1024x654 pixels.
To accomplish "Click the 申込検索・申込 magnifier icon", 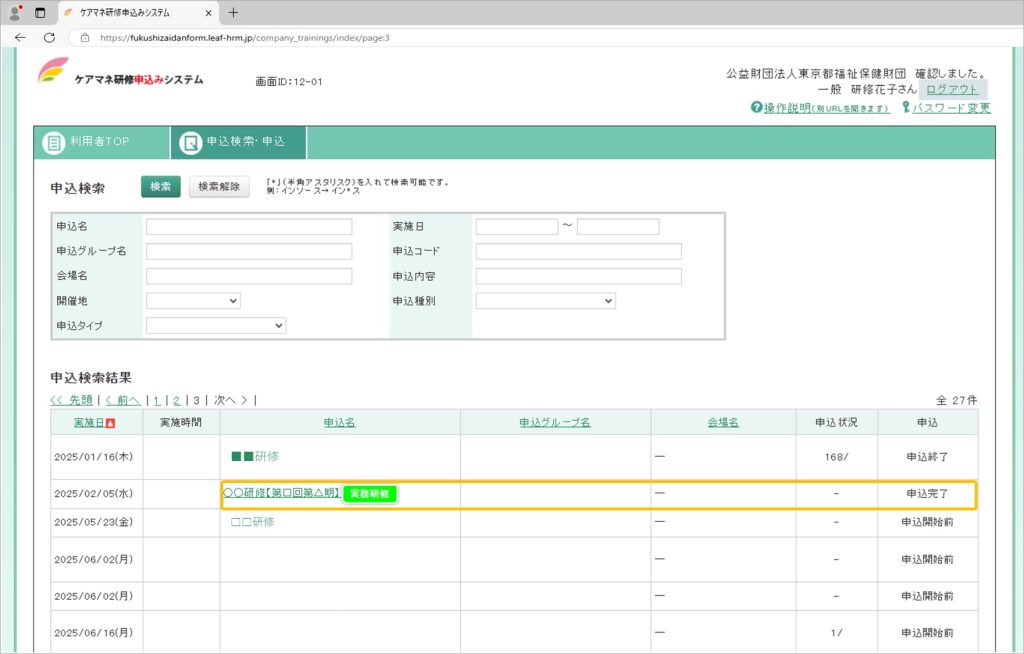I will click(x=190, y=143).
